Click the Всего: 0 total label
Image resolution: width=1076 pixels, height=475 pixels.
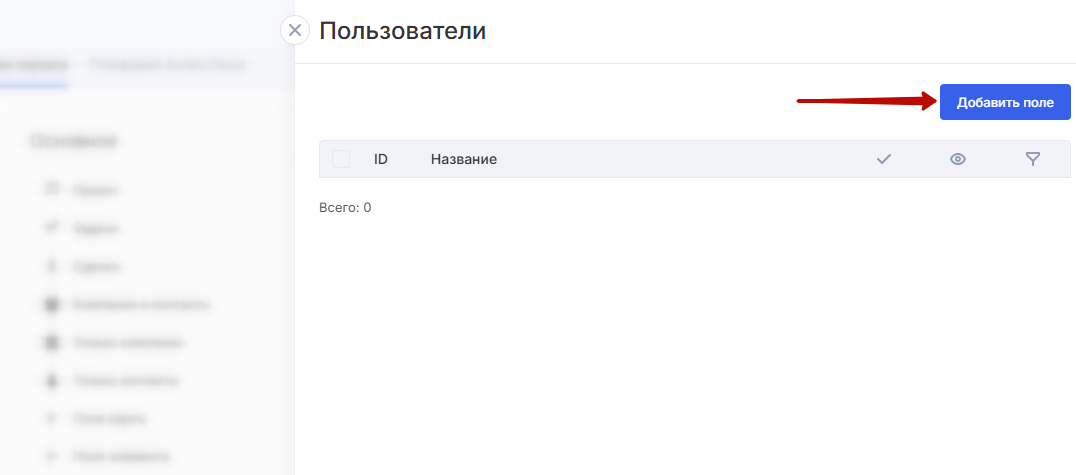345,207
